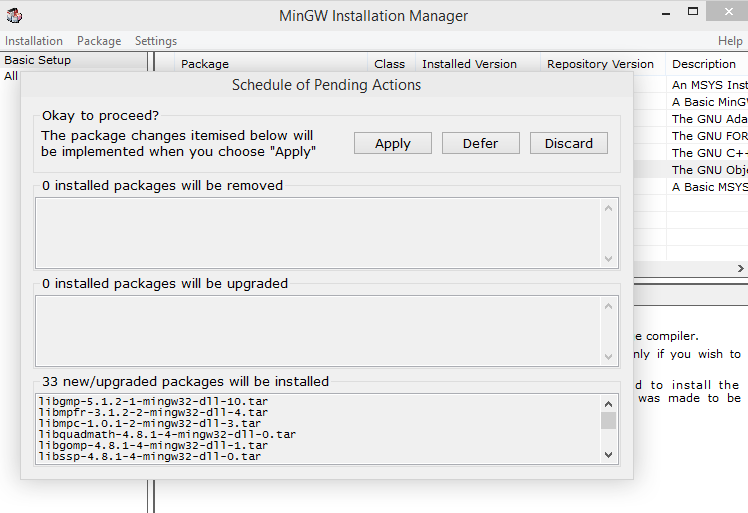Click 'The GNU Obj' description row
748x513 pixels.
(x=709, y=170)
